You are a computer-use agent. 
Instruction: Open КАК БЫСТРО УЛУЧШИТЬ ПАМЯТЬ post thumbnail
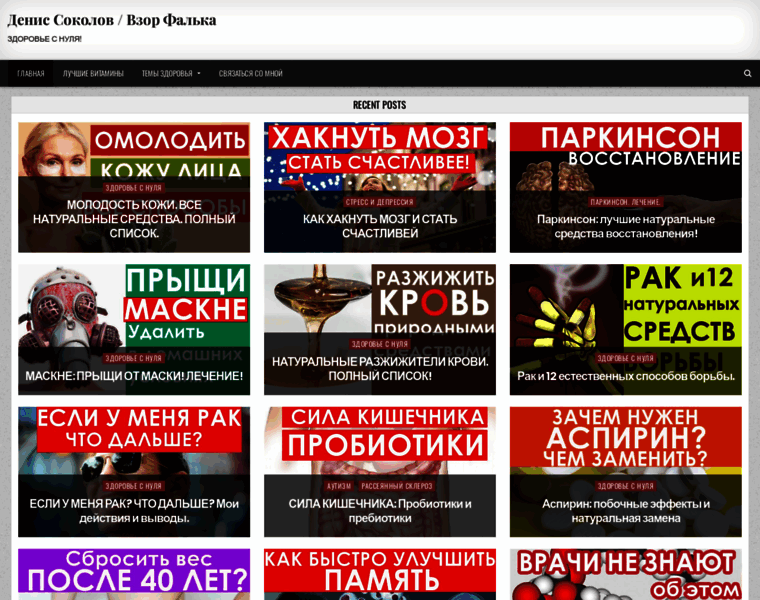(380, 574)
